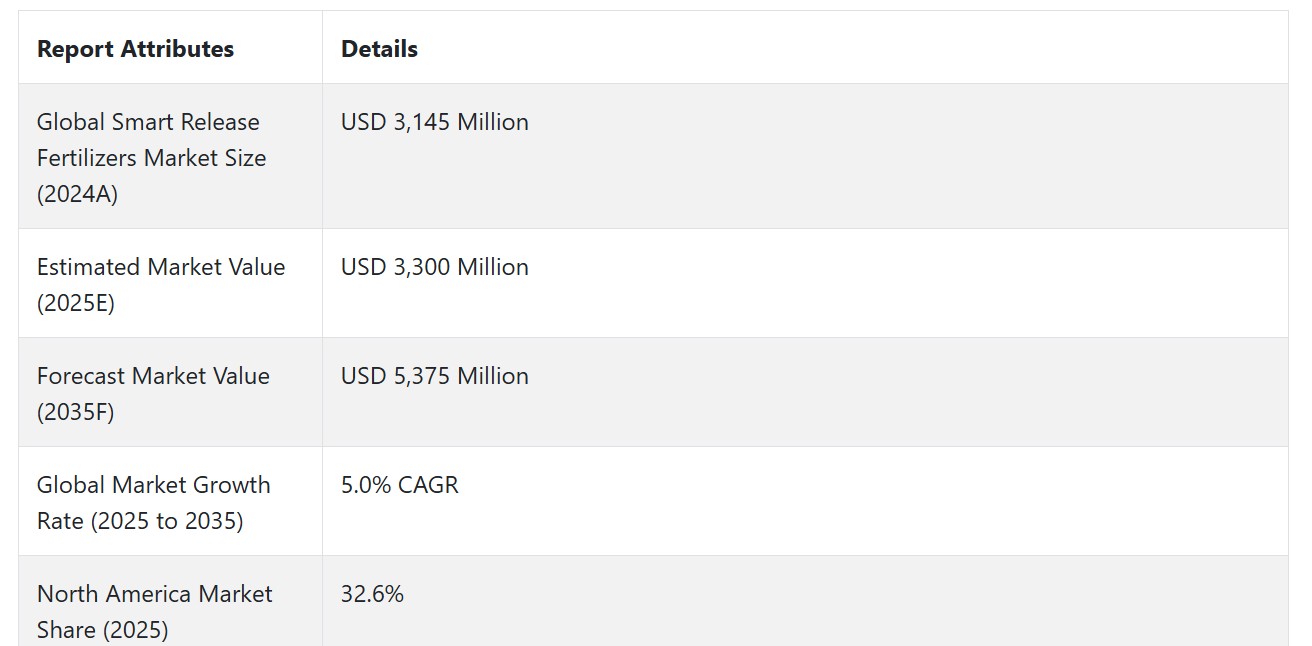Click the 5.0% CAGR value
The height and width of the screenshot is (646, 1312).
(400, 485)
